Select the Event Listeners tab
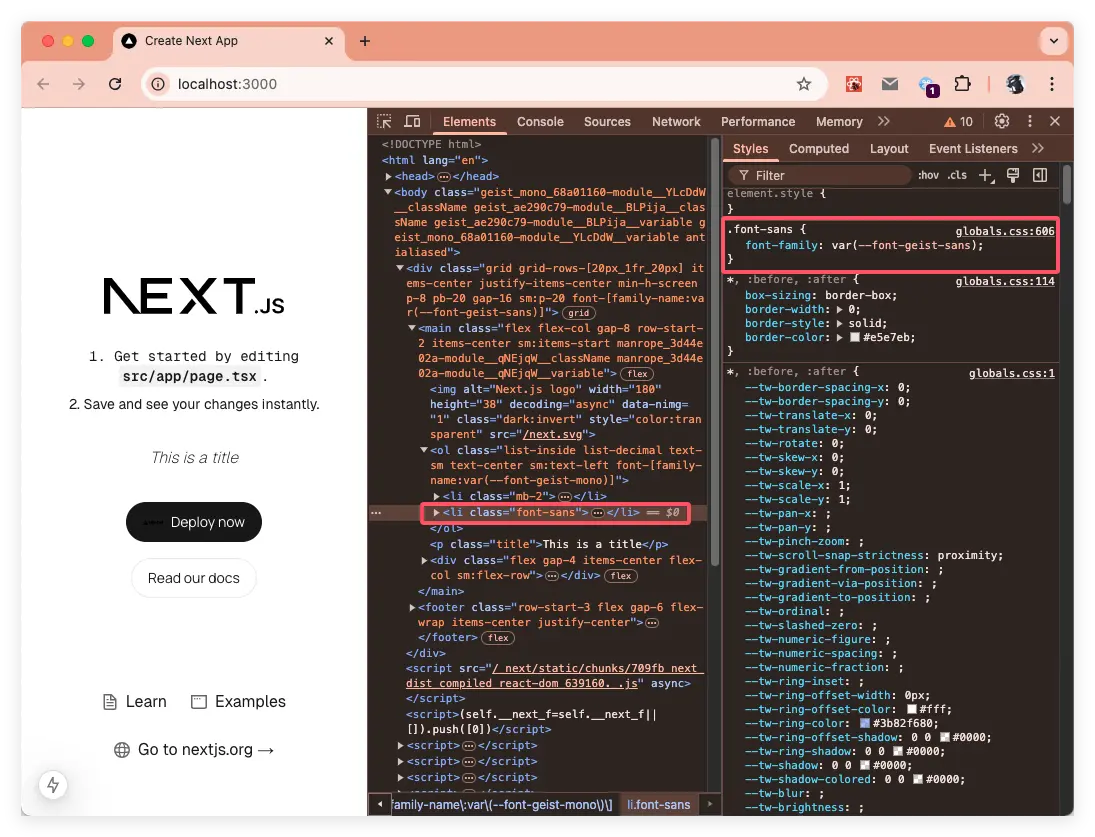 coord(973,149)
